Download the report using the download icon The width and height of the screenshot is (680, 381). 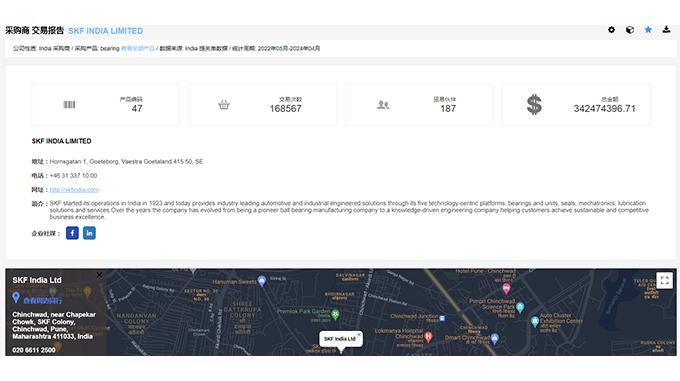[666, 29]
